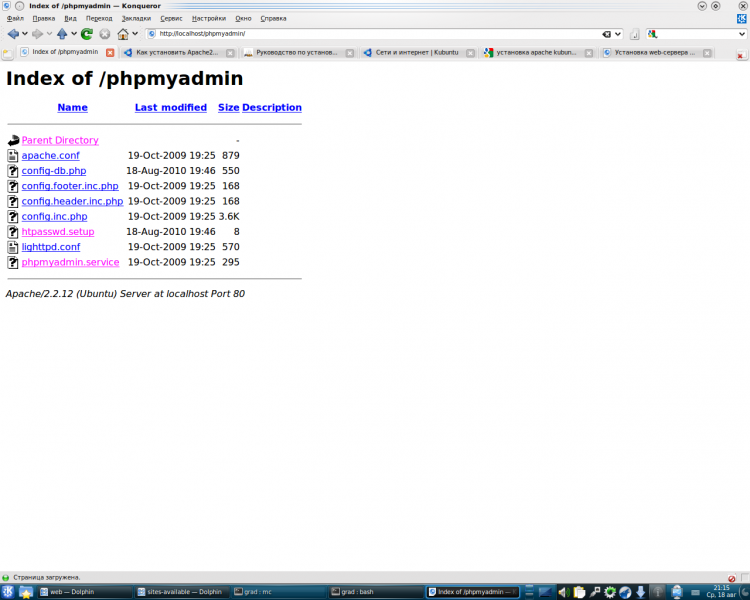Open the Настройки menu
The width and height of the screenshot is (750, 600).
click(209, 19)
